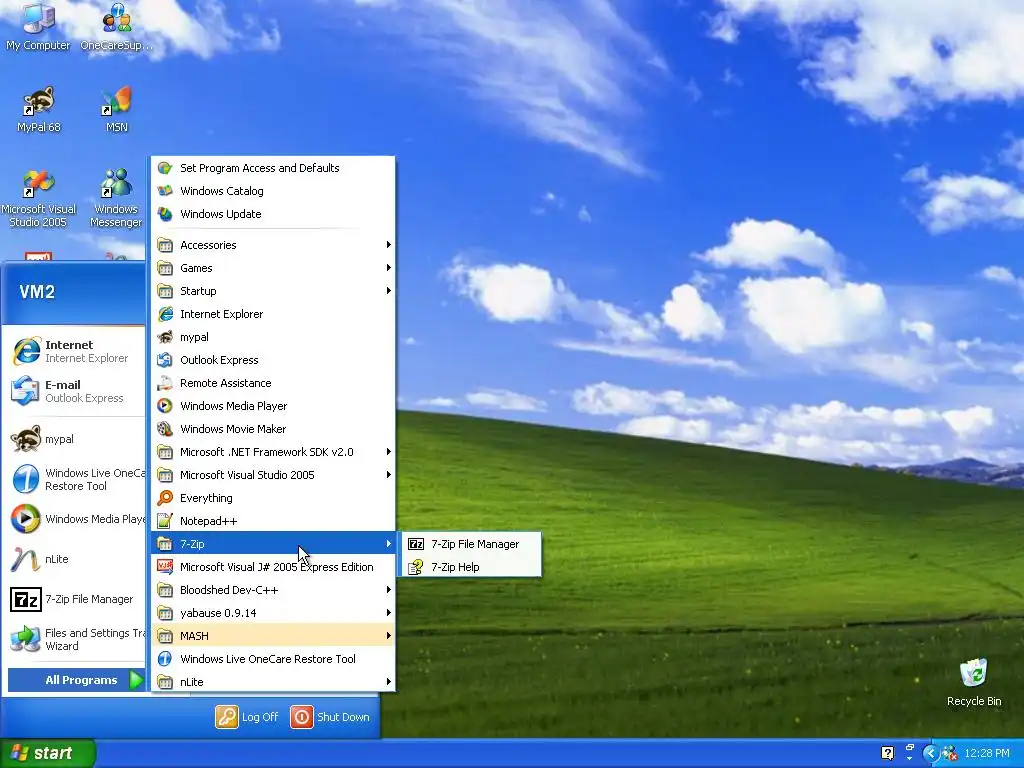Select Internet Explorer in All Programs
This screenshot has width=1024, height=768.
pos(273,313)
